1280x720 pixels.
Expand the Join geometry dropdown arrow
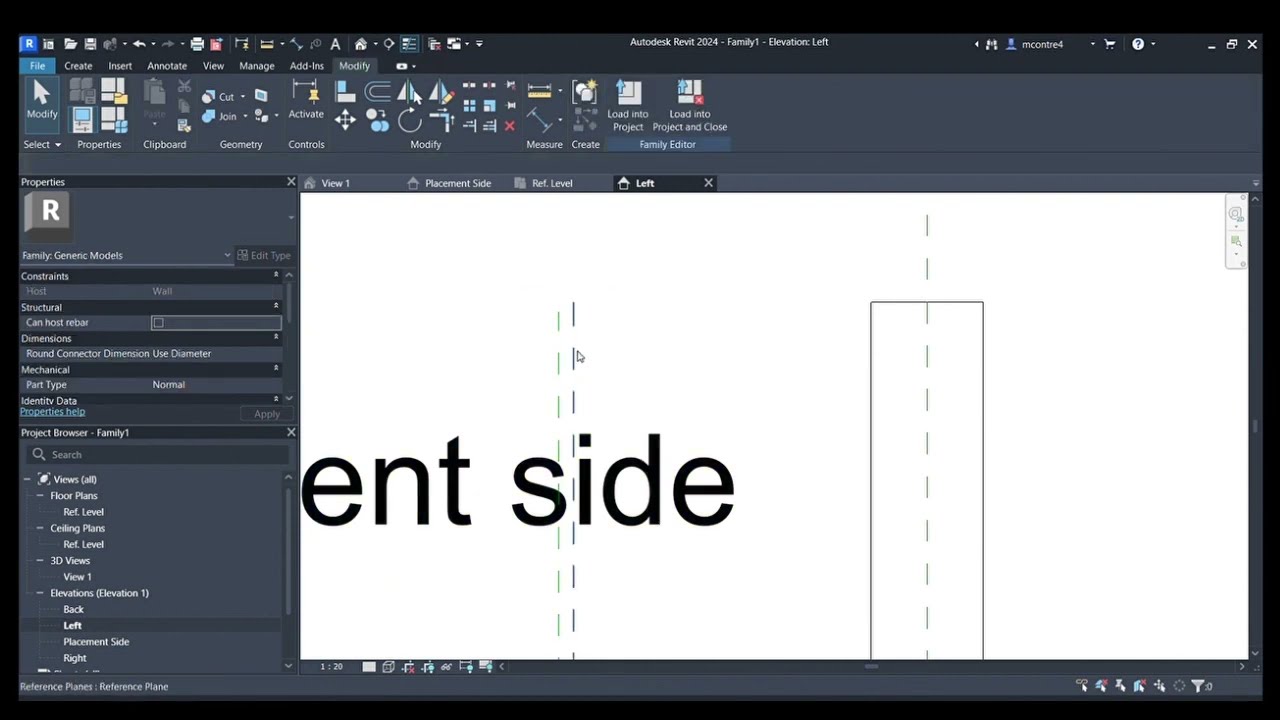(247, 116)
